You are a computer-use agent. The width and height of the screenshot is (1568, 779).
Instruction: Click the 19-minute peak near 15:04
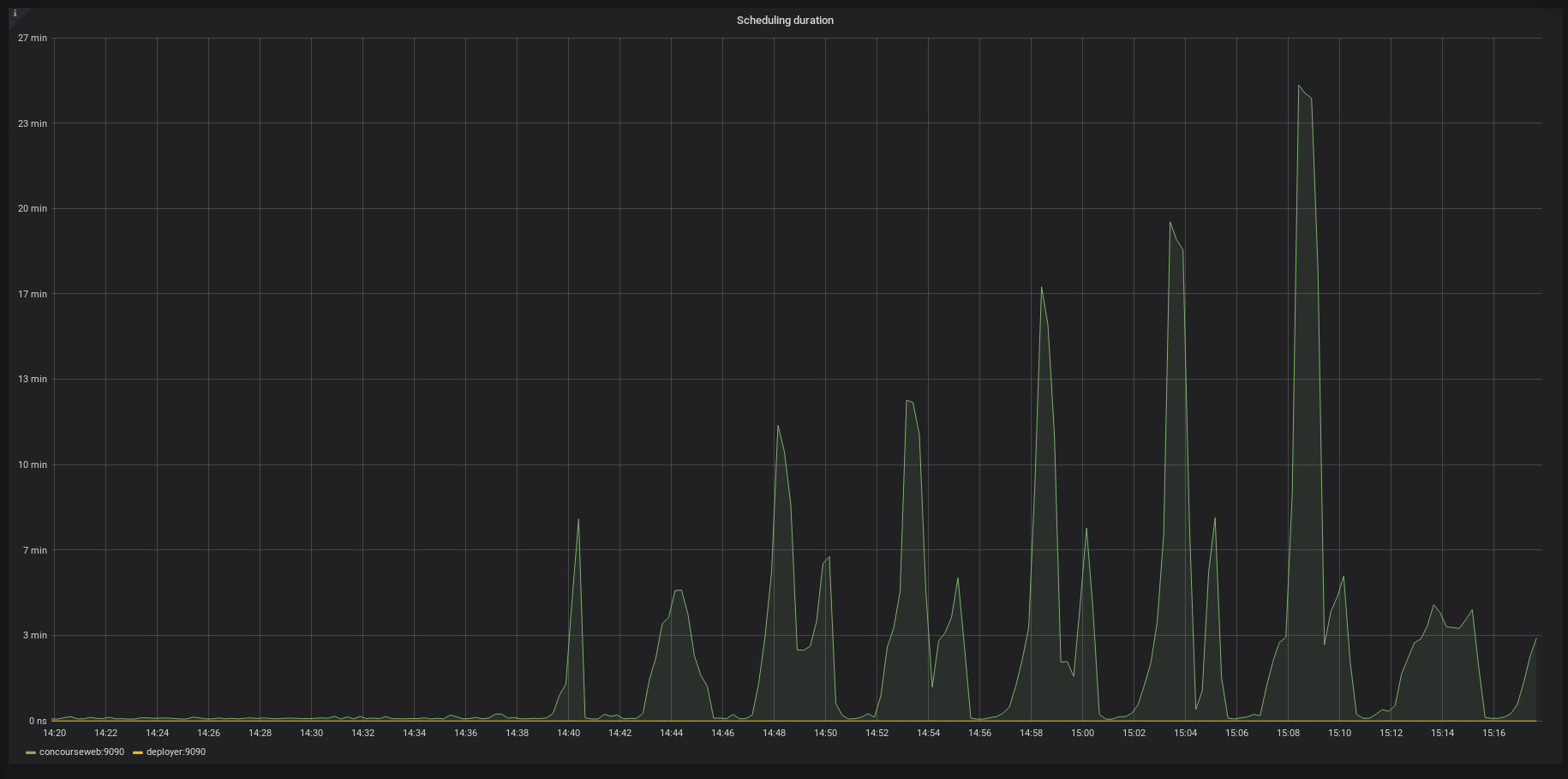(1171, 221)
